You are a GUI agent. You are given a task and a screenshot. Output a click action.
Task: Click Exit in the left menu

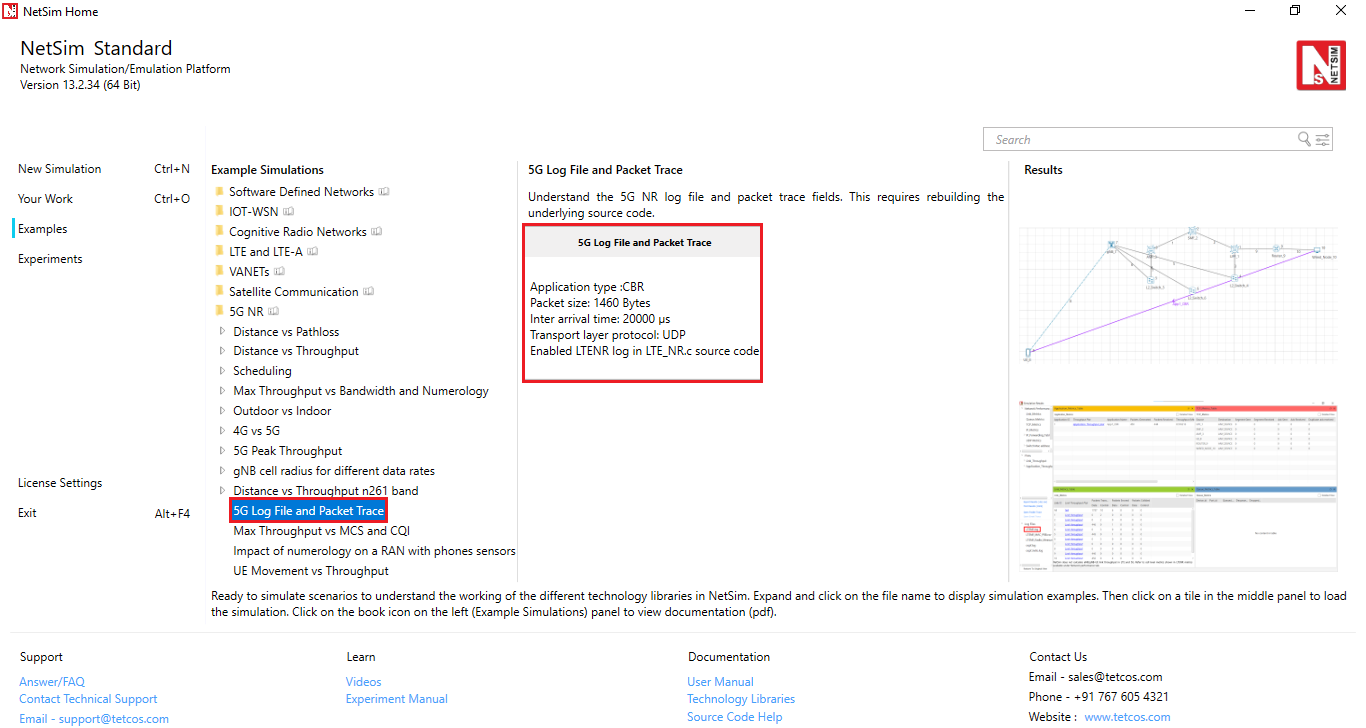coord(27,513)
